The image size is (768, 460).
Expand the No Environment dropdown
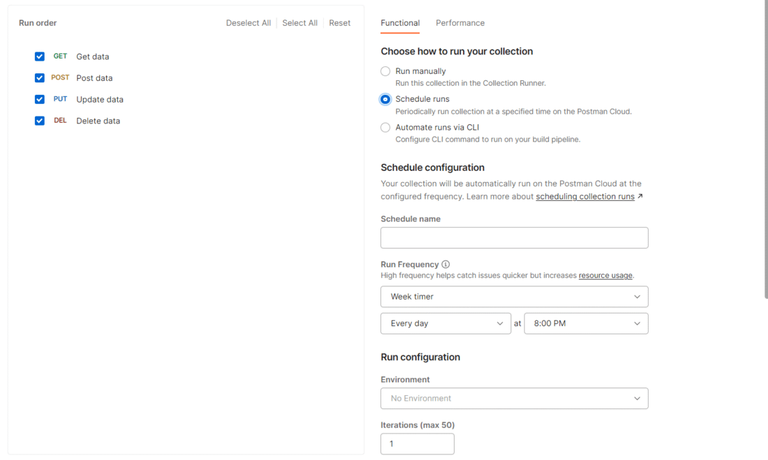pyautogui.click(x=514, y=399)
